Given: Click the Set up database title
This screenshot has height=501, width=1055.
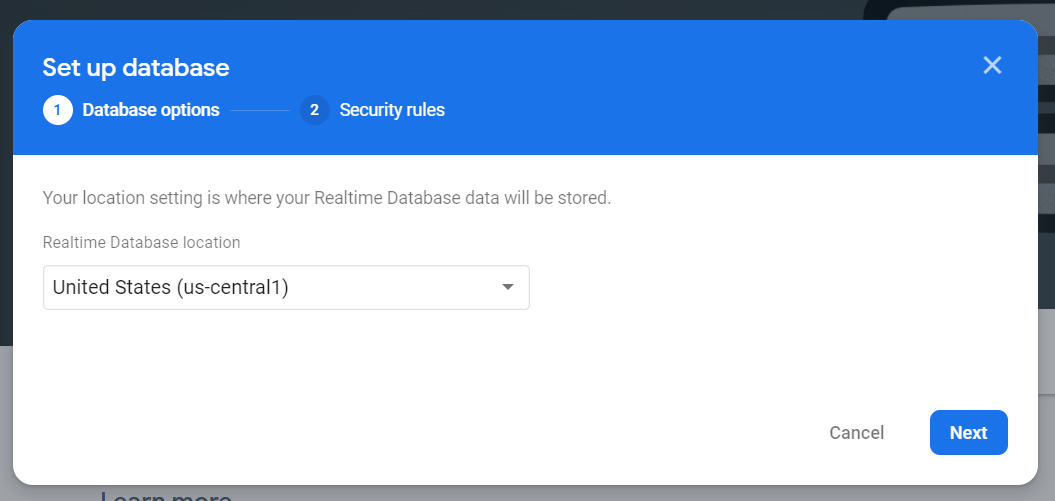Looking at the screenshot, I should 136,68.
